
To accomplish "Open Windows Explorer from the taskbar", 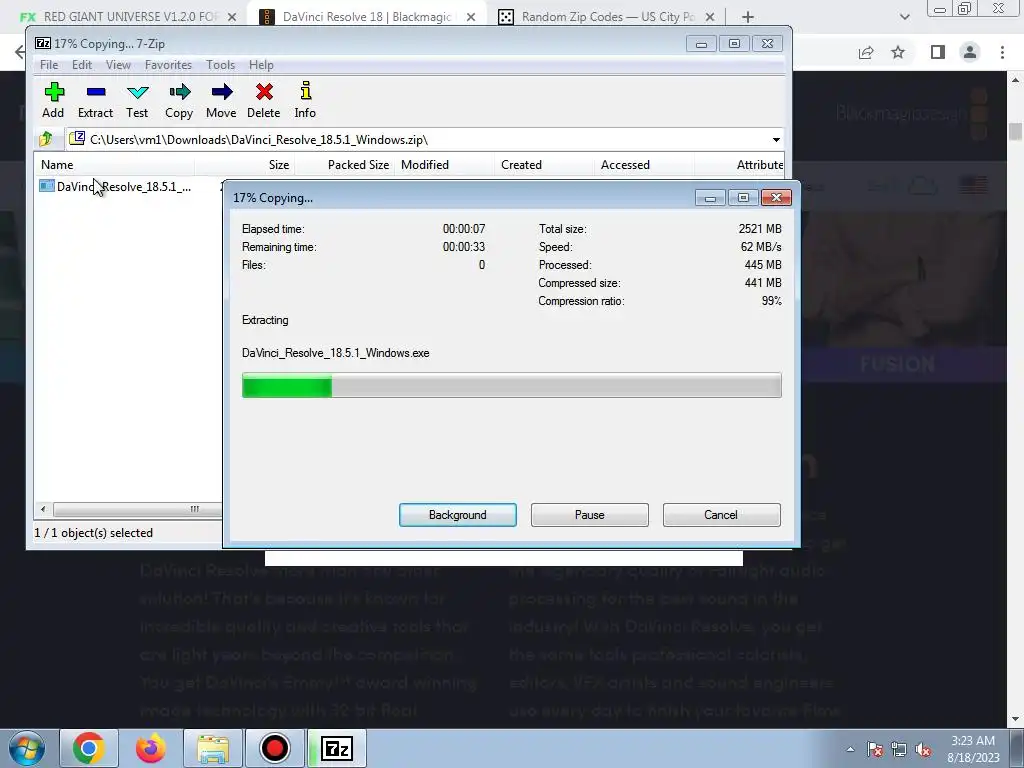I will click(213, 748).
